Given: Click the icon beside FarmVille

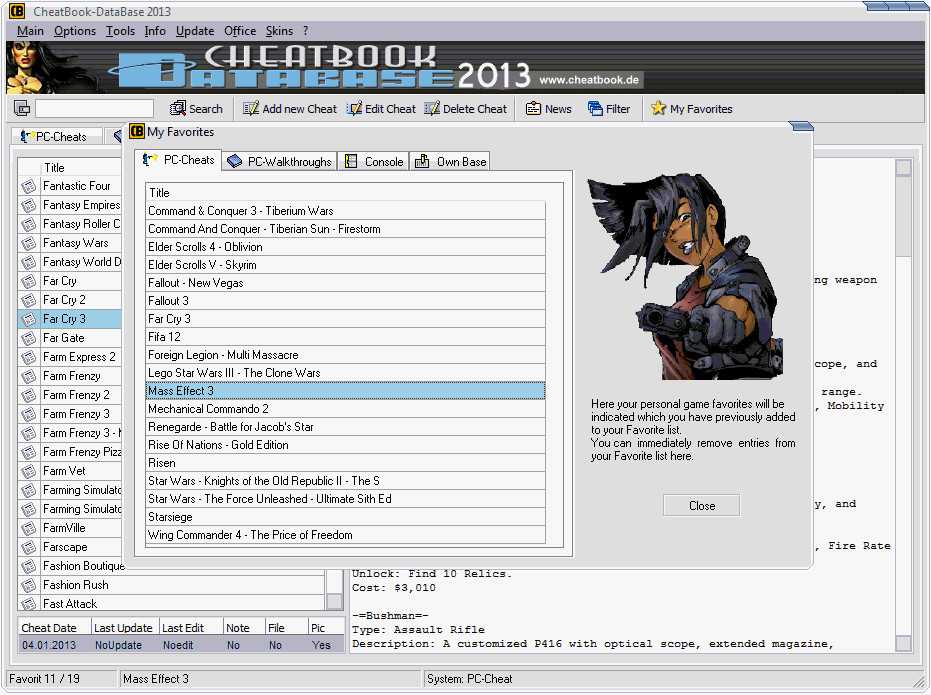Looking at the screenshot, I should (28, 528).
